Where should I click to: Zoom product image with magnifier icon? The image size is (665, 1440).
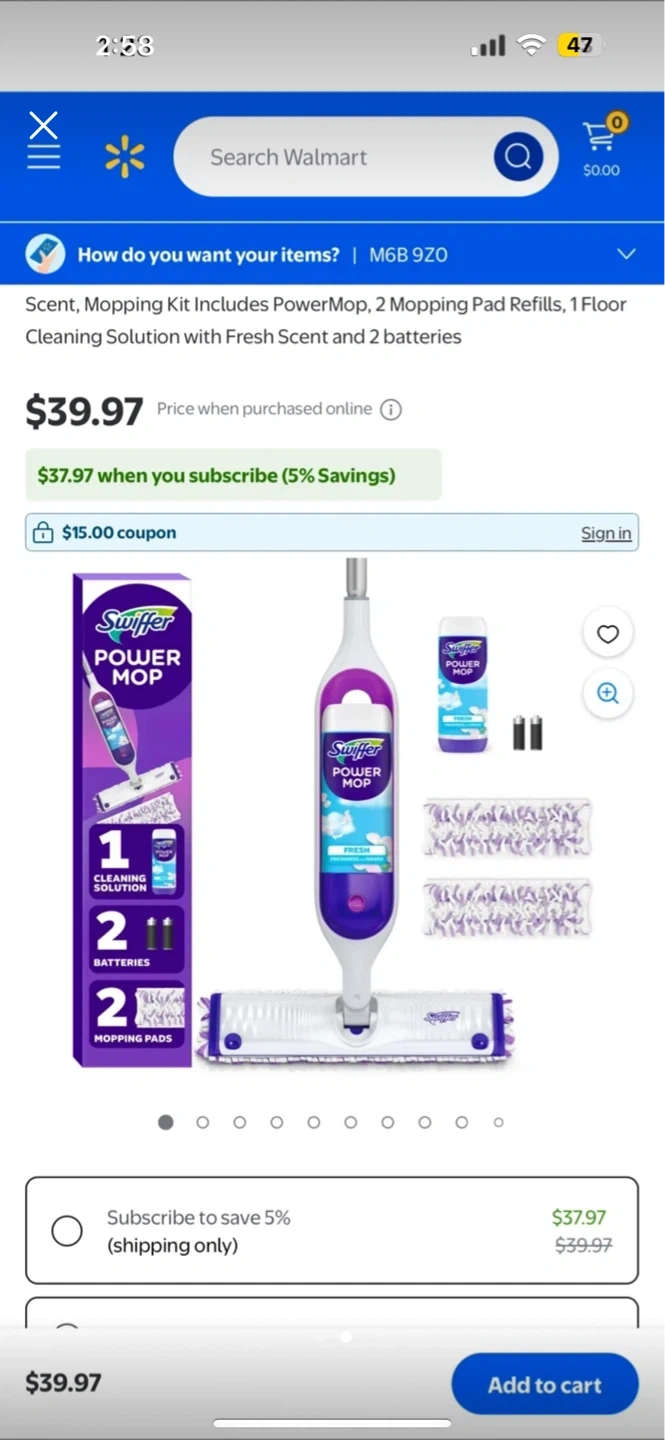(608, 693)
